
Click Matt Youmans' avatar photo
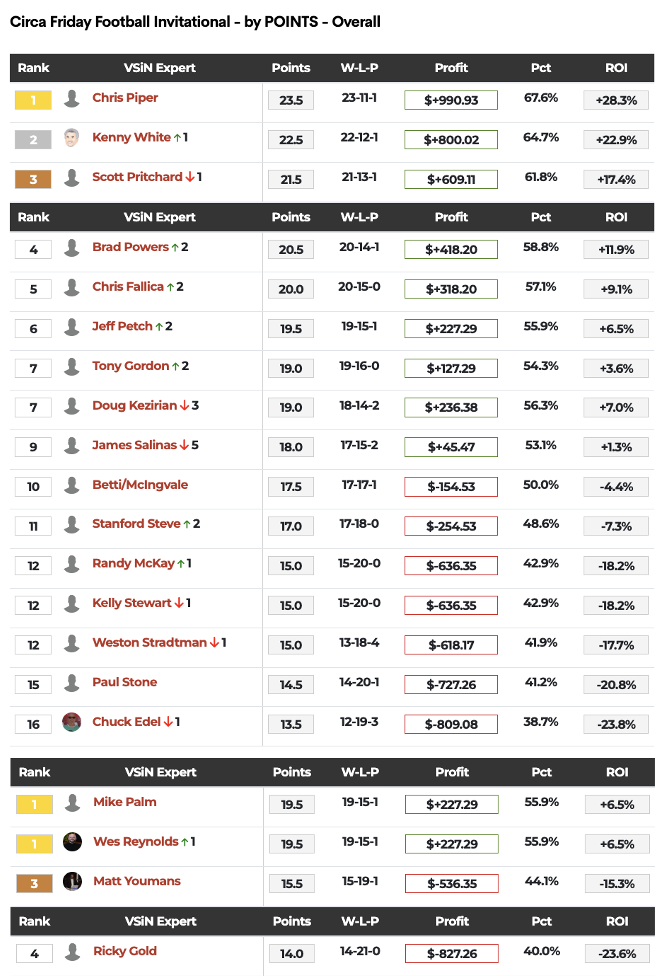pyautogui.click(x=71, y=881)
